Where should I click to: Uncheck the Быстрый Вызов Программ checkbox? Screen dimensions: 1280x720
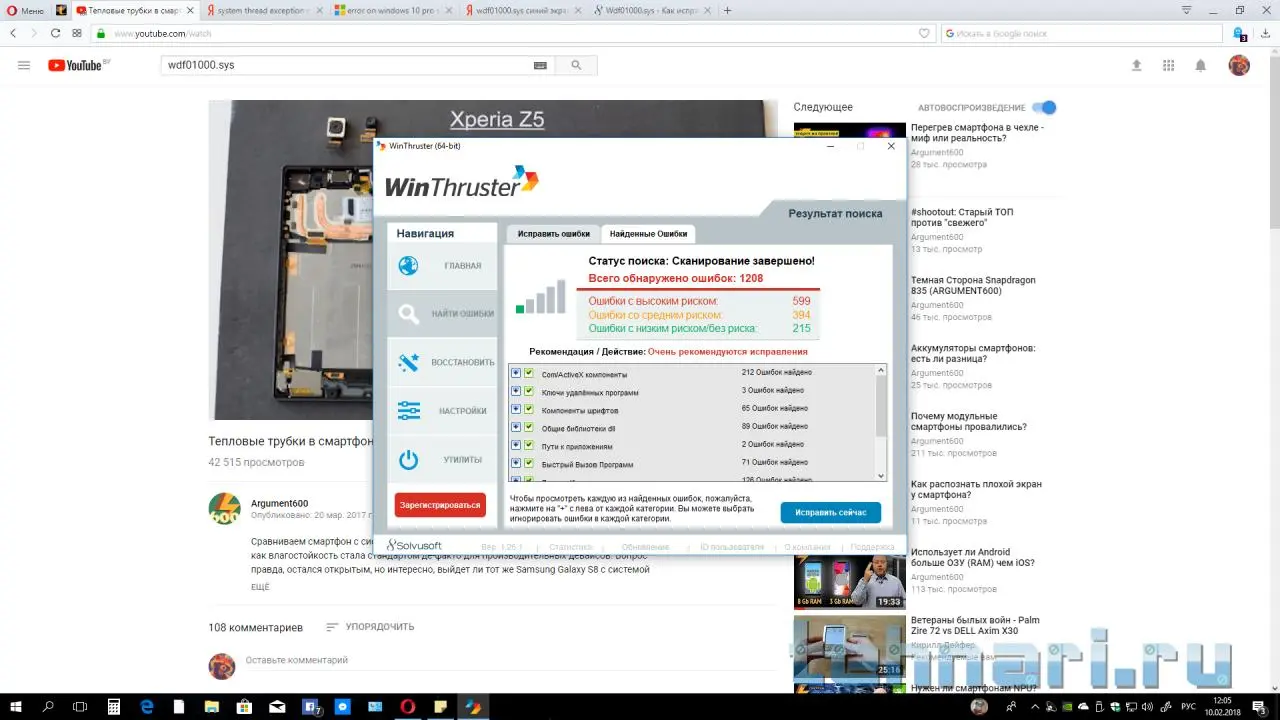[x=529, y=463]
